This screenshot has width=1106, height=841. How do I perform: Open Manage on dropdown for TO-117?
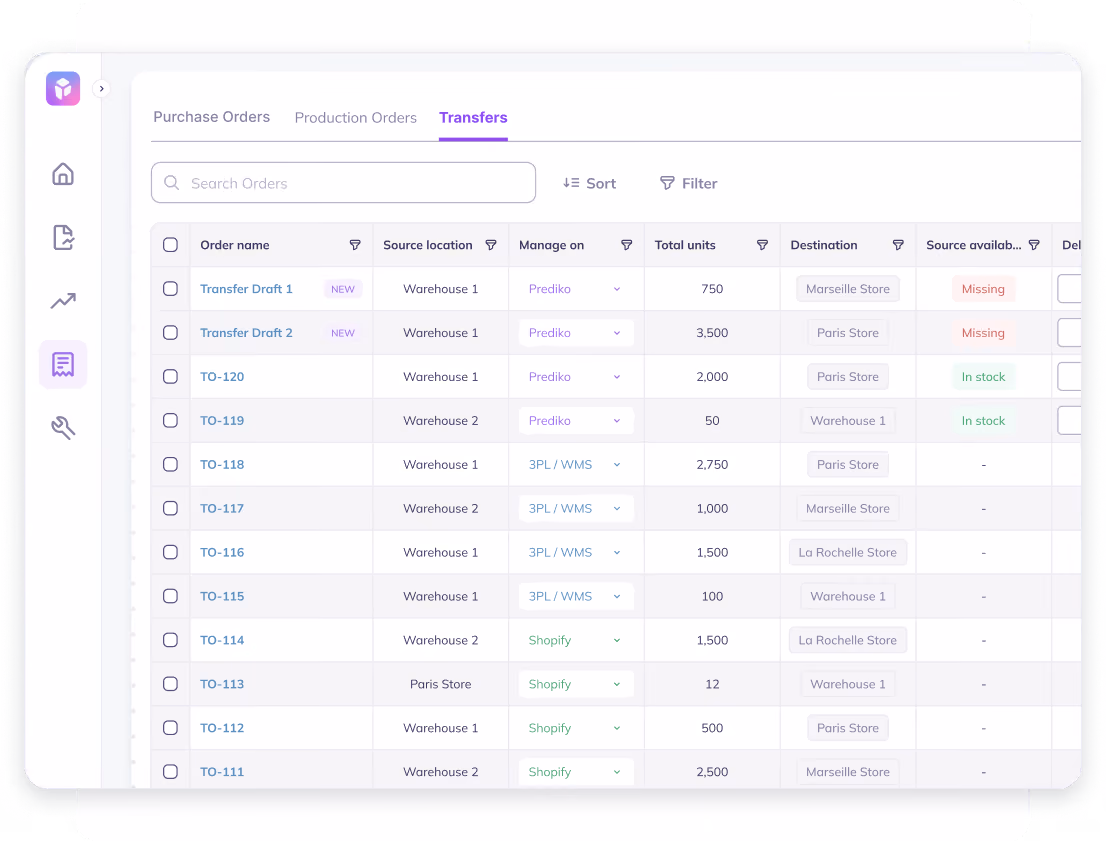click(x=576, y=508)
